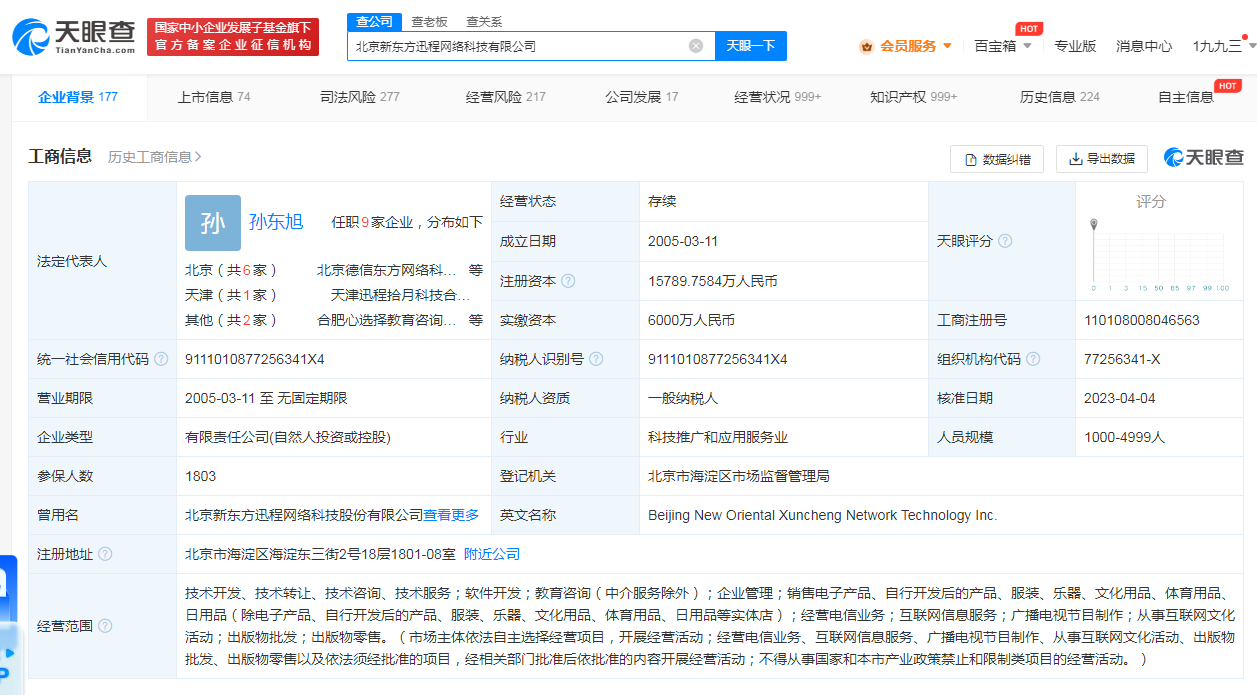Open the 自主信息 tab
The width and height of the screenshot is (1257, 695).
coord(1186,97)
